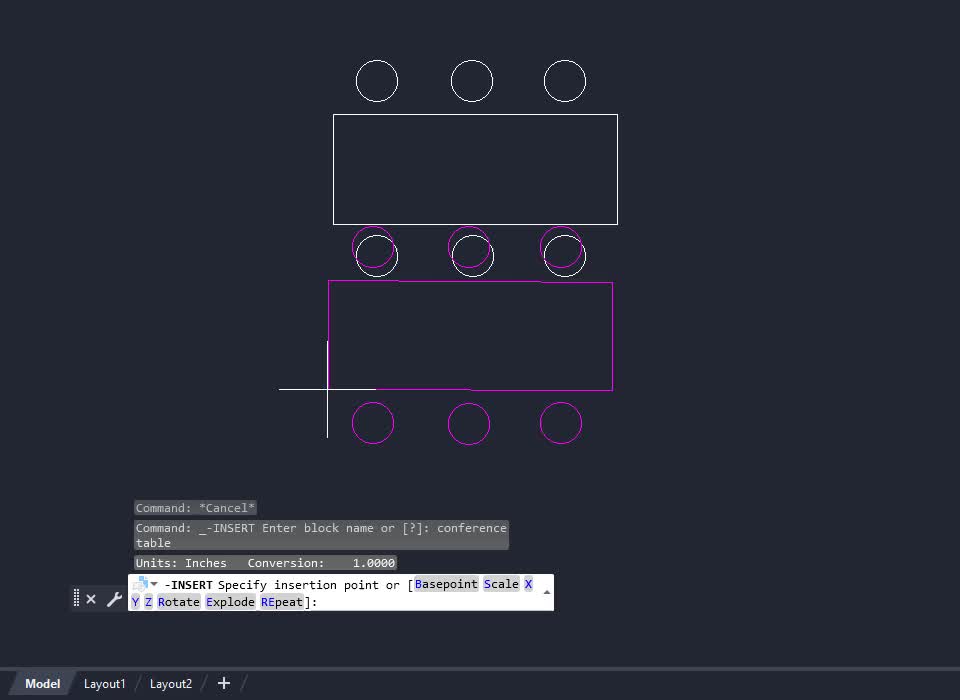Click the magenta preview rectangle right edge
960x700 pixels.
tap(612, 336)
